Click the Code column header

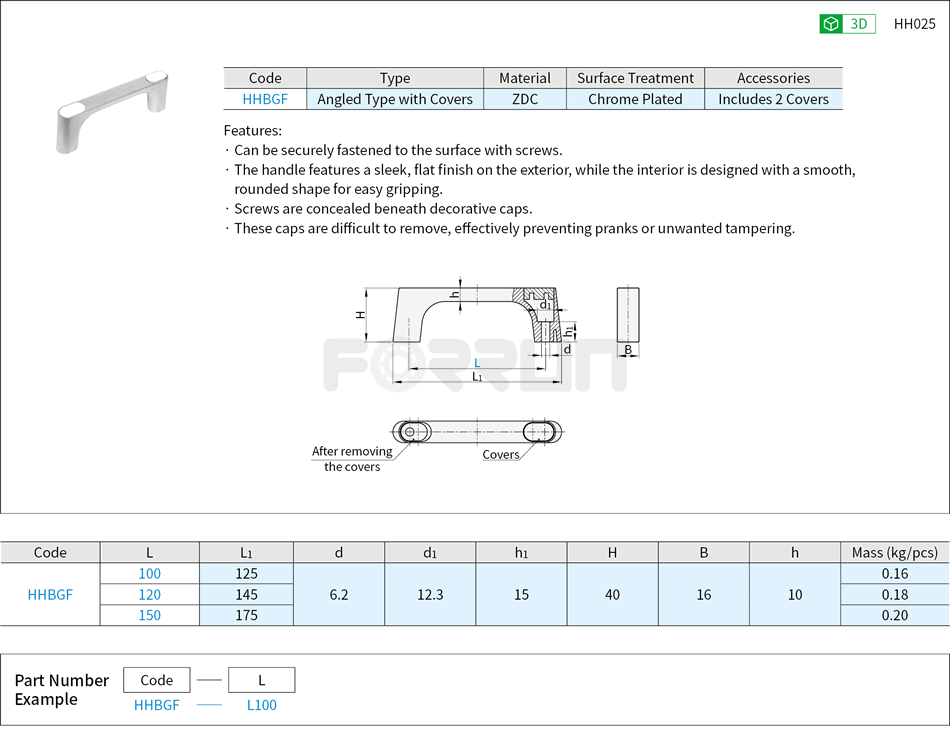point(49,552)
